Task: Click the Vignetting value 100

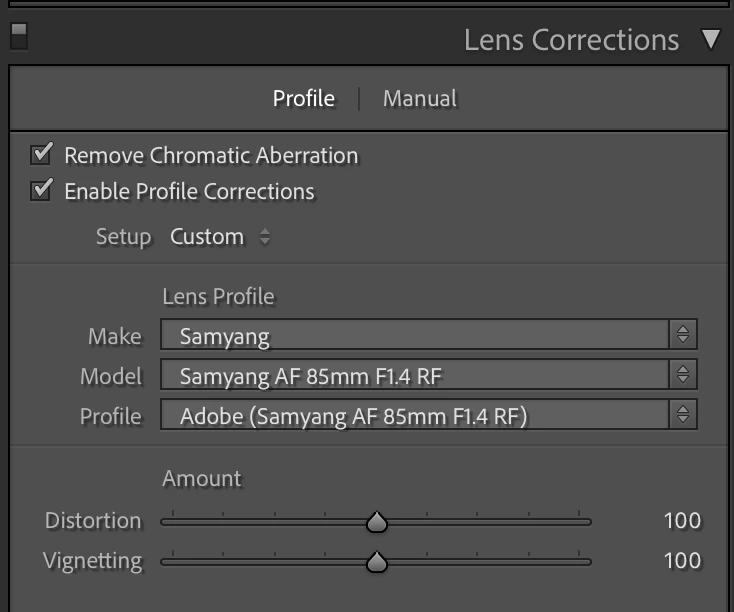Action: pos(683,560)
